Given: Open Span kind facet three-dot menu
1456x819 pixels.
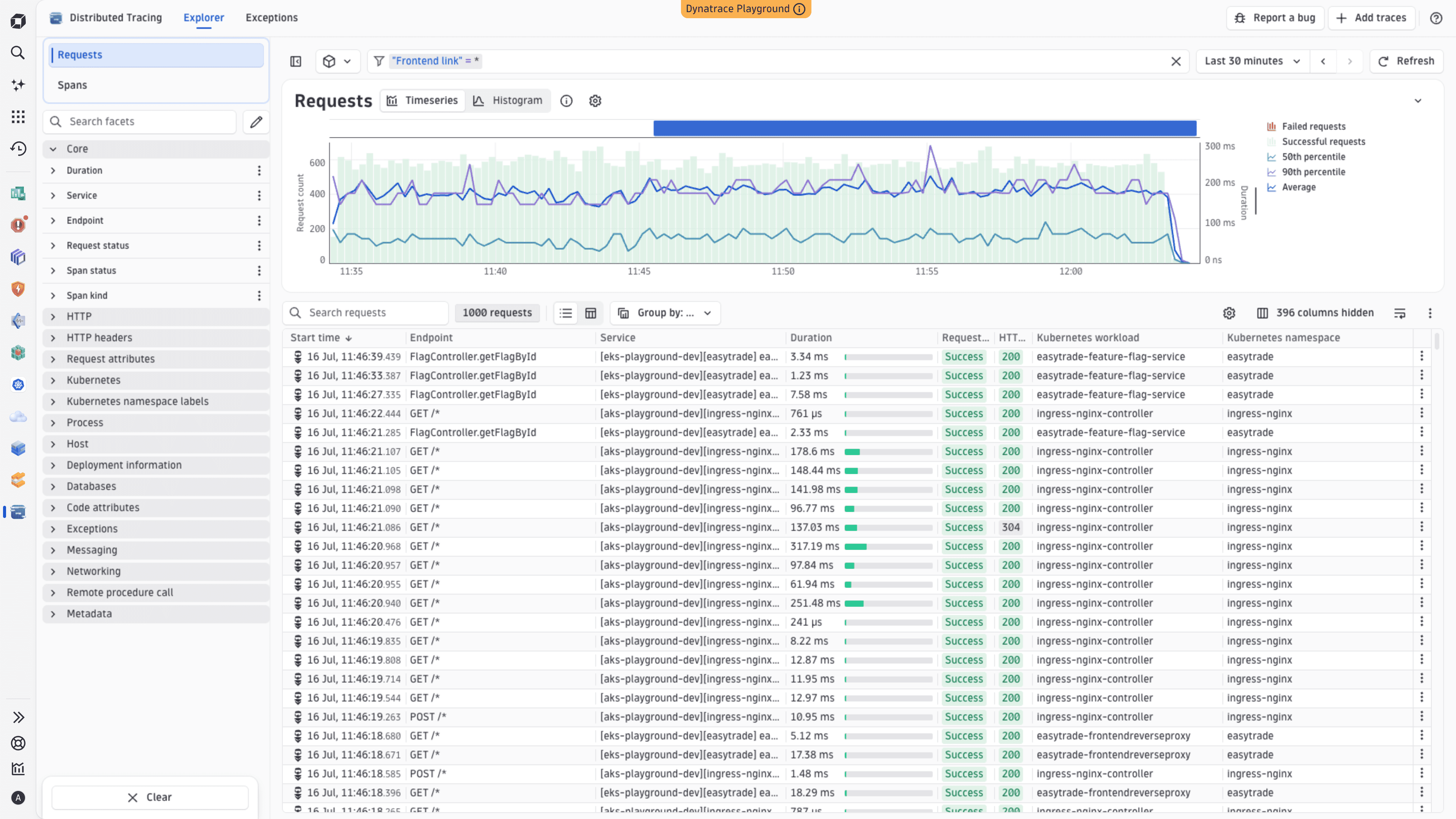Looking at the screenshot, I should coord(259,296).
